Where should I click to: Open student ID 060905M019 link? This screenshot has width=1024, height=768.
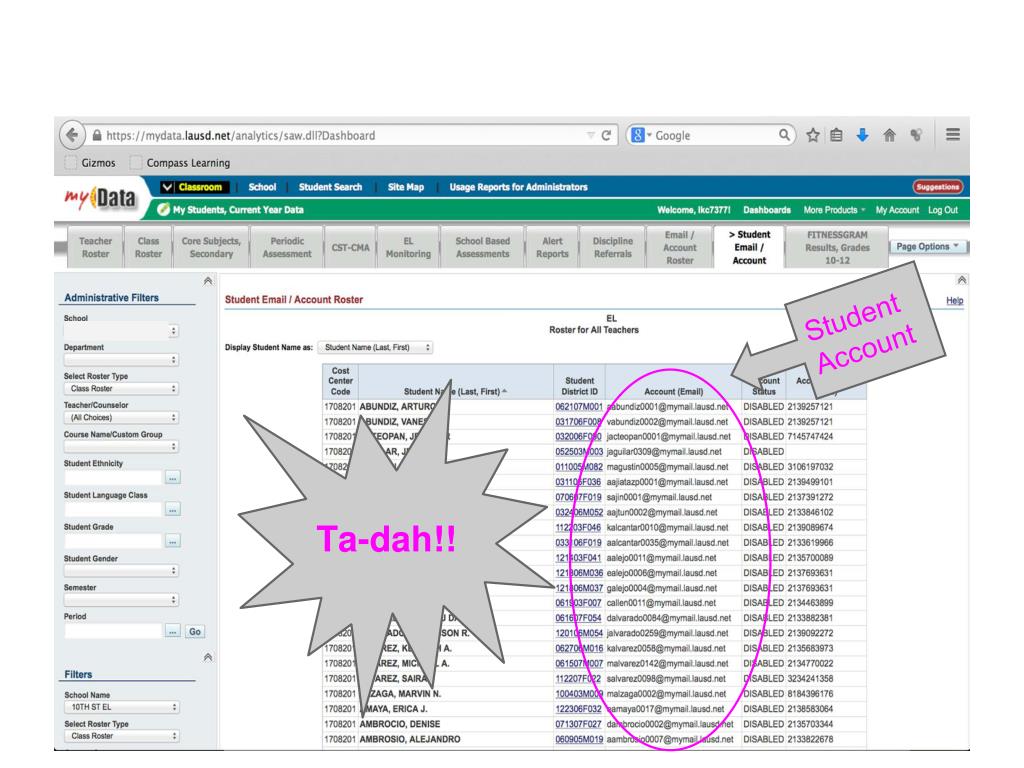579,739
